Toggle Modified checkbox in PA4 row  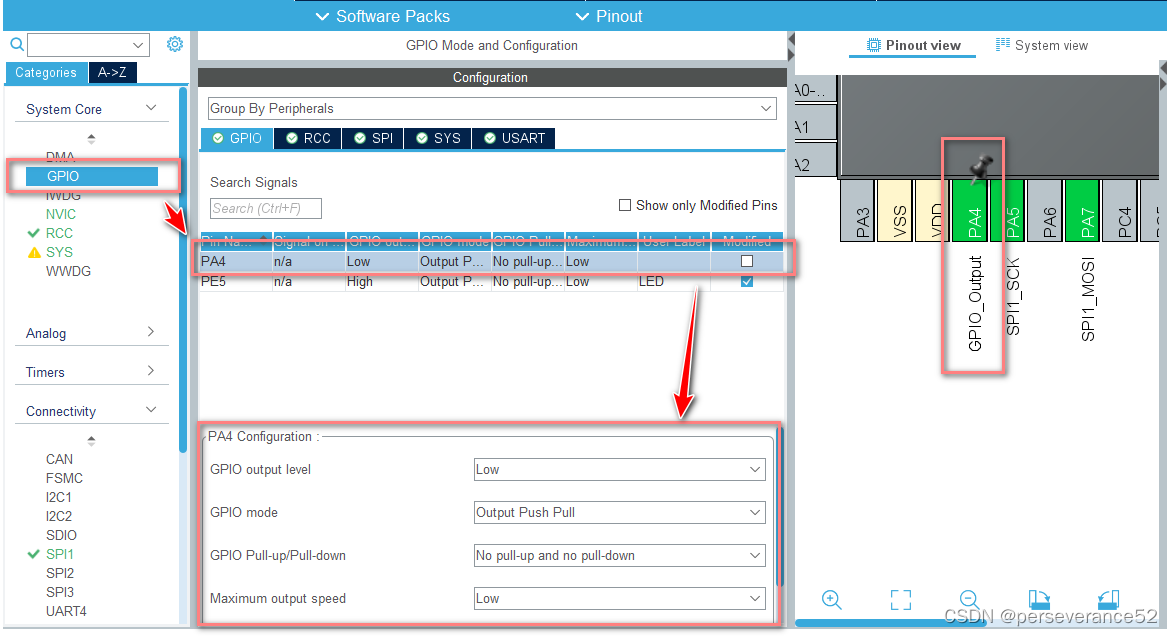coord(747,262)
